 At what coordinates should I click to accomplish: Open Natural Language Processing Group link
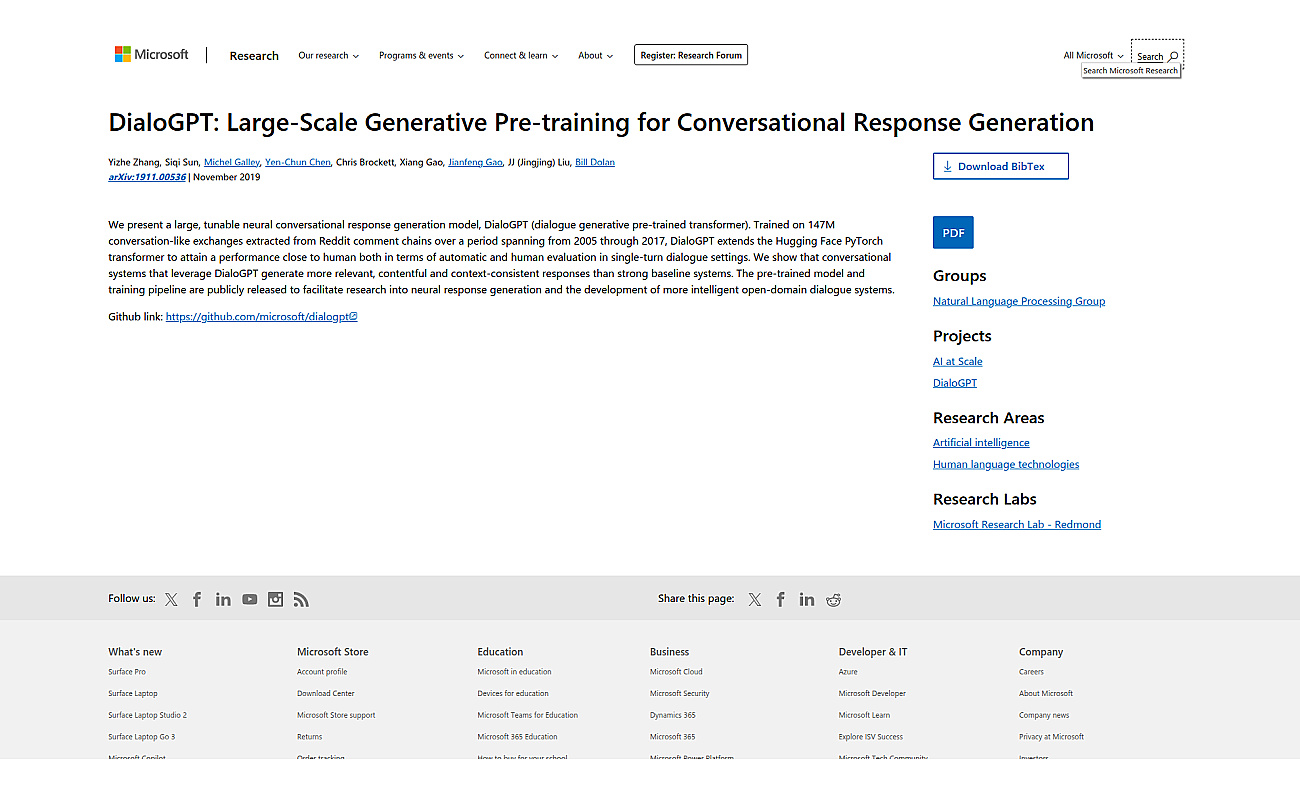[1019, 301]
